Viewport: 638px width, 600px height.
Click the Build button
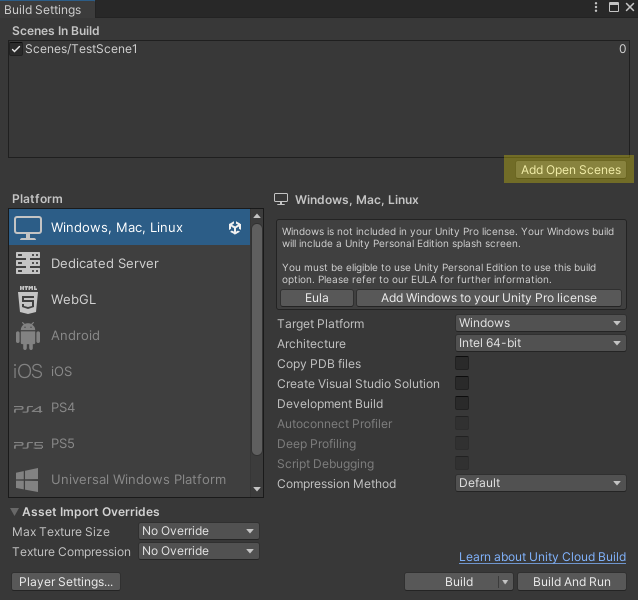pos(452,582)
